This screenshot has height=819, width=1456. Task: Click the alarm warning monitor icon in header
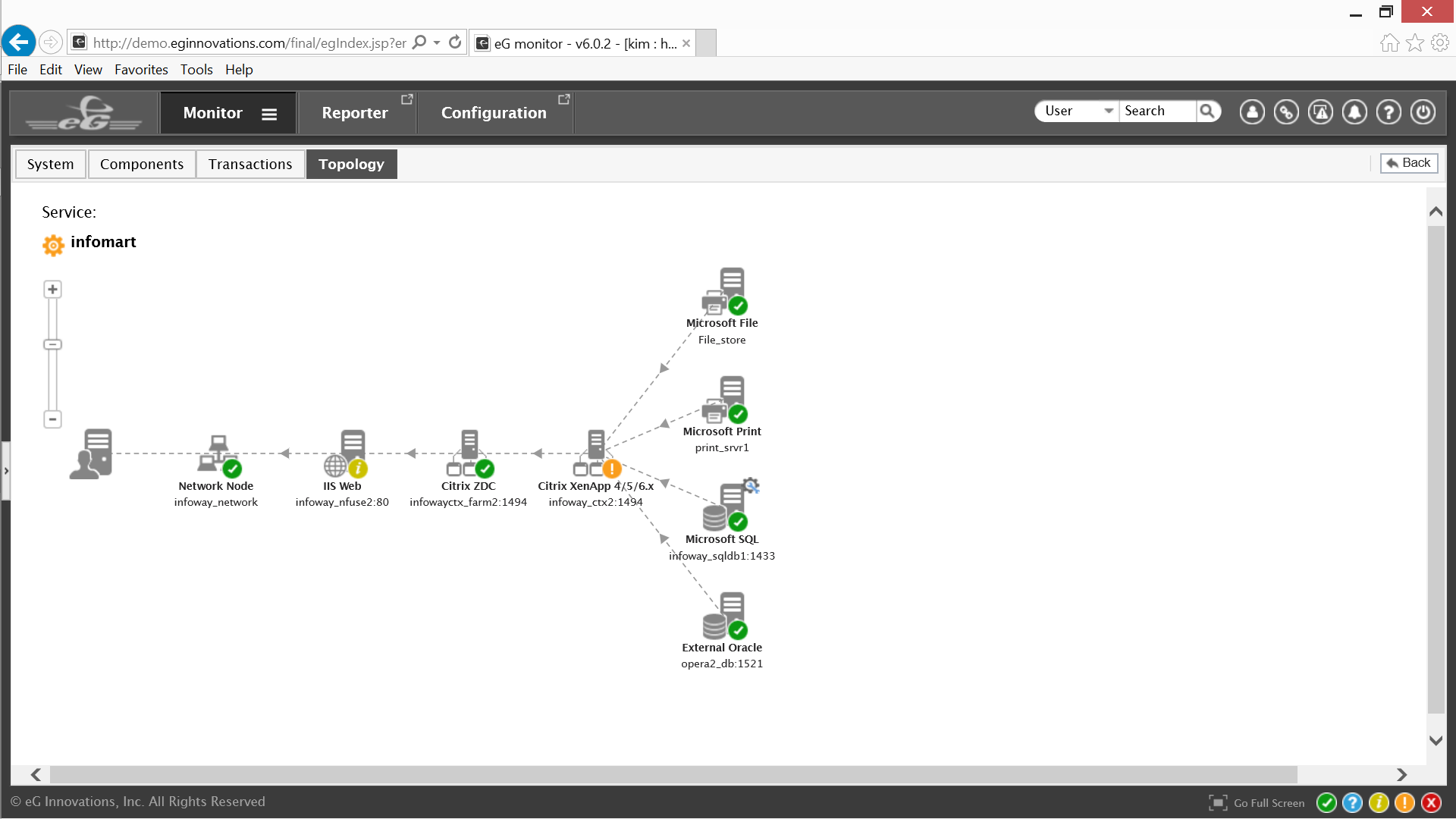(x=1320, y=112)
